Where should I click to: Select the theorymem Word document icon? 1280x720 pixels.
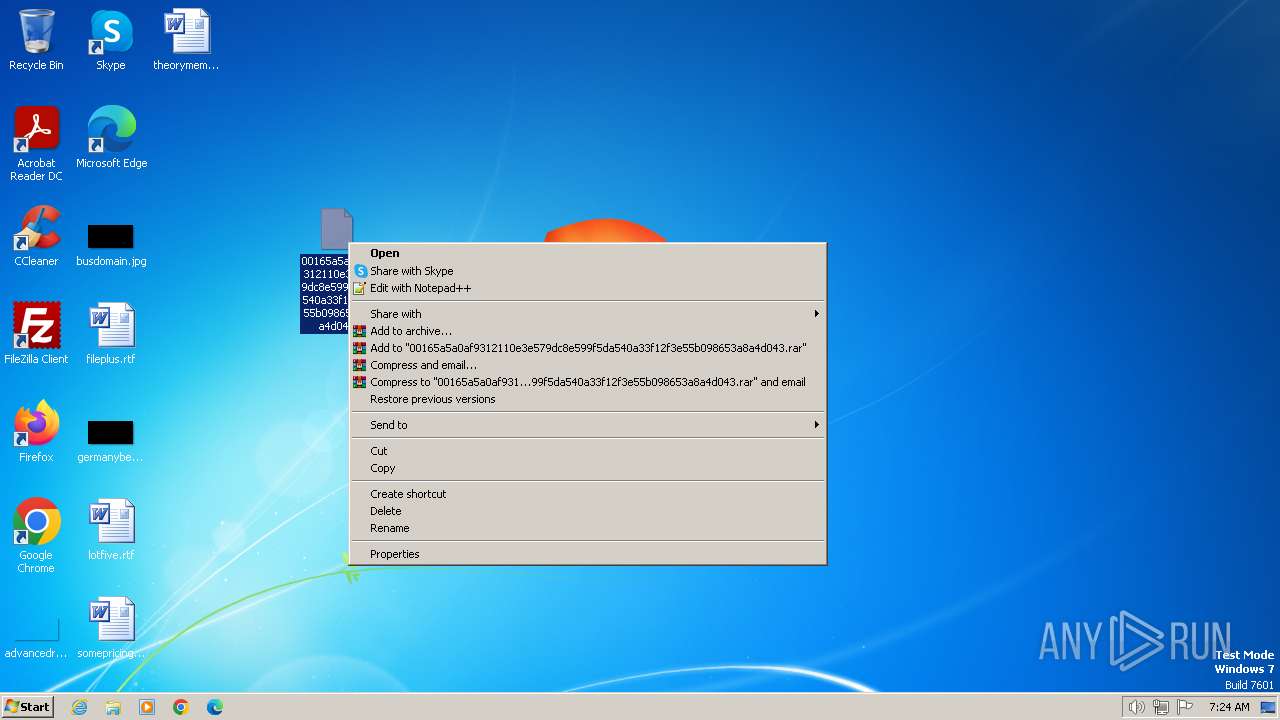[186, 40]
